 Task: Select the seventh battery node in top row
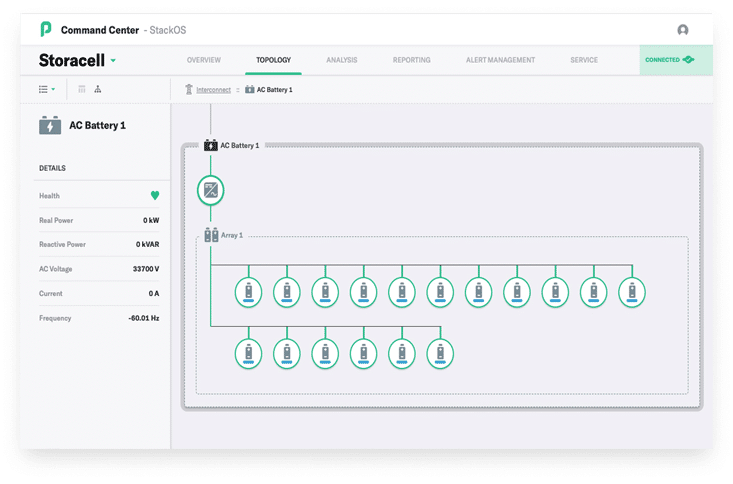point(479,292)
